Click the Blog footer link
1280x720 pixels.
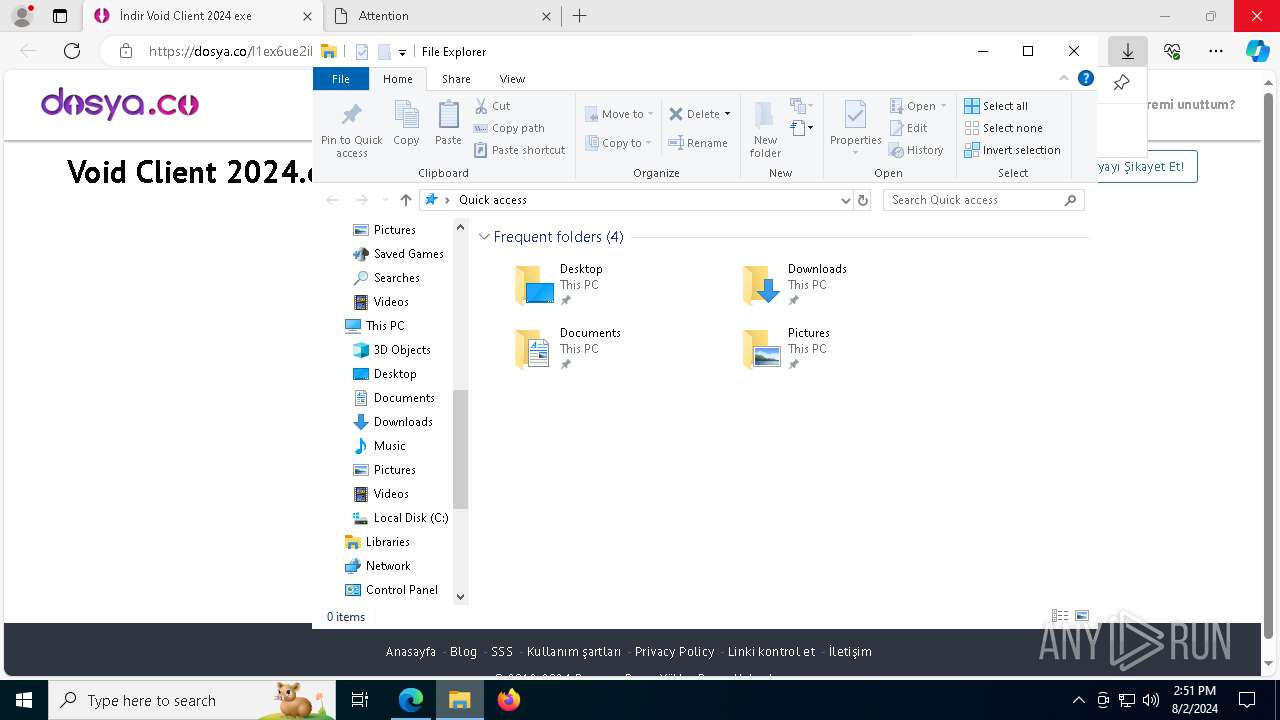tap(463, 651)
